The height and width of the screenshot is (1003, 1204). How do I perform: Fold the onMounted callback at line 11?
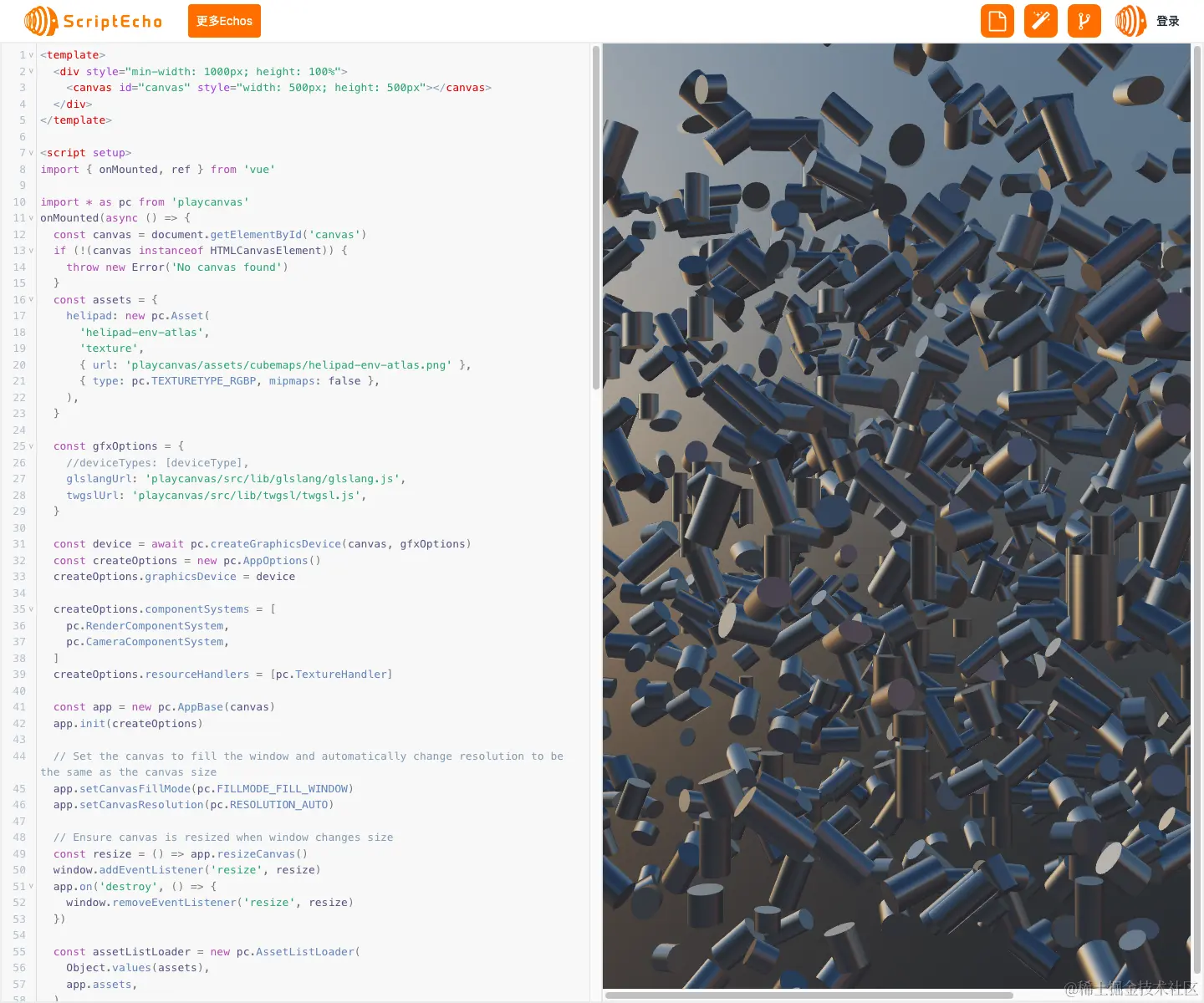click(x=32, y=218)
